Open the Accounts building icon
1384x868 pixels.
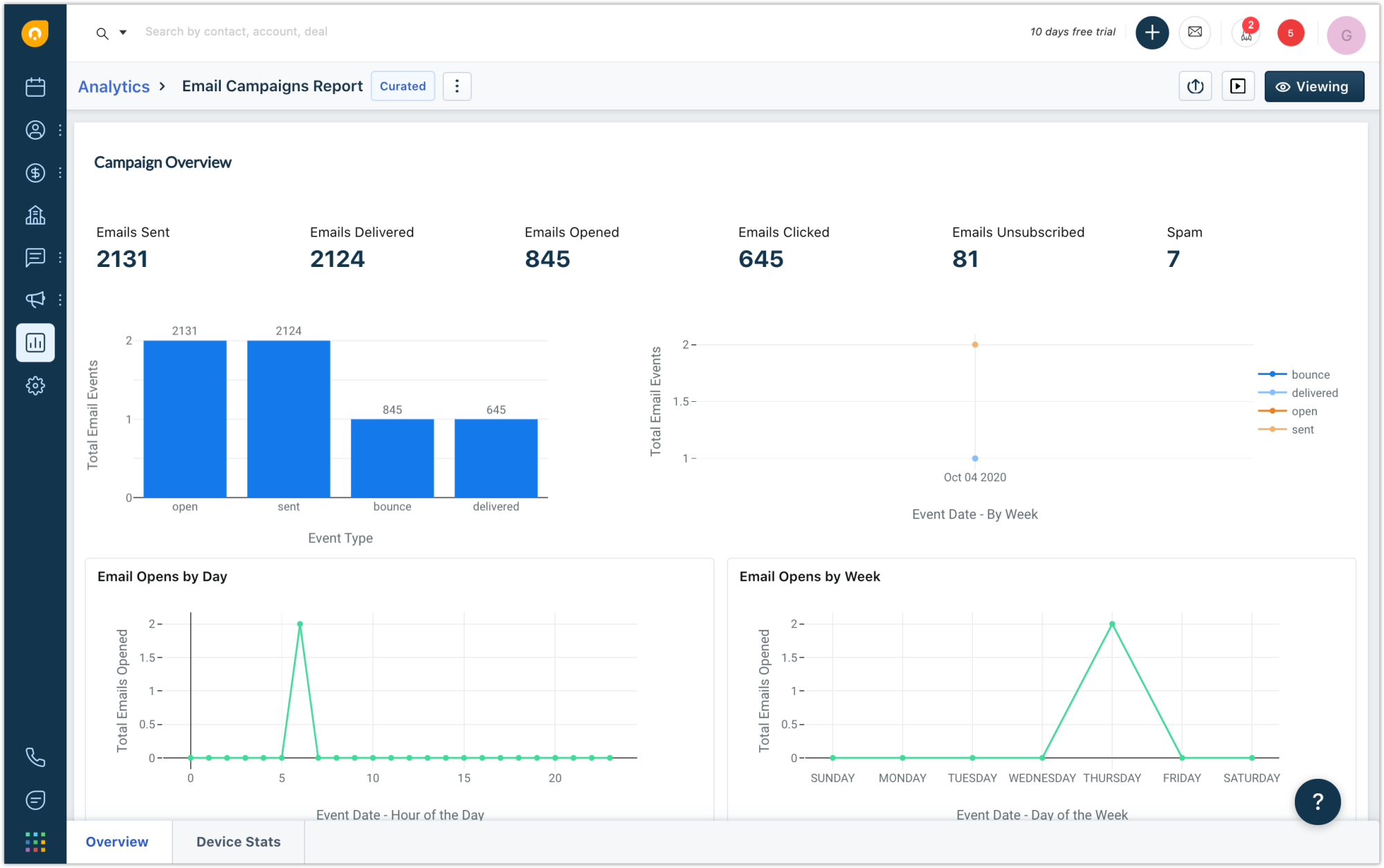[35, 215]
